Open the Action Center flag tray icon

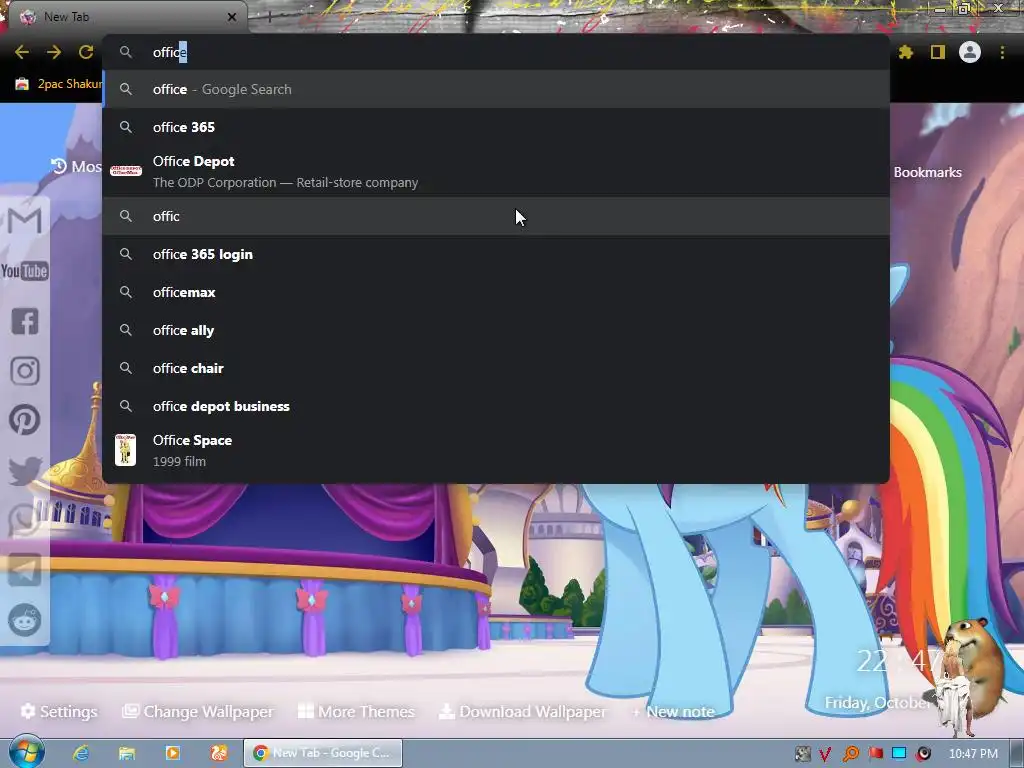(875, 754)
